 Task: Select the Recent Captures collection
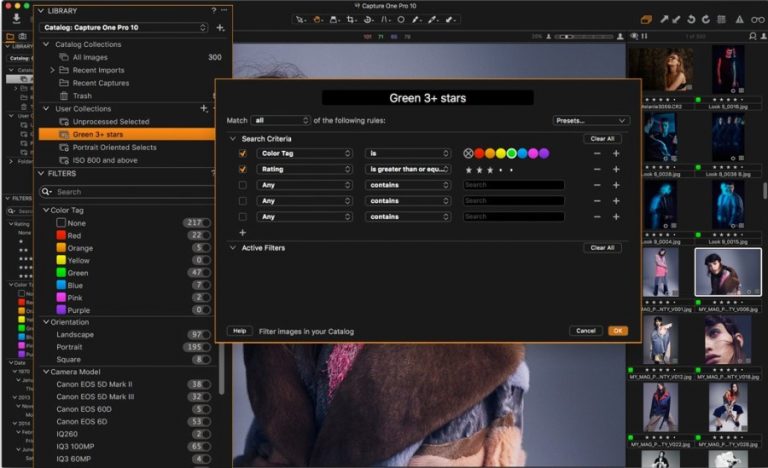click(x=101, y=83)
